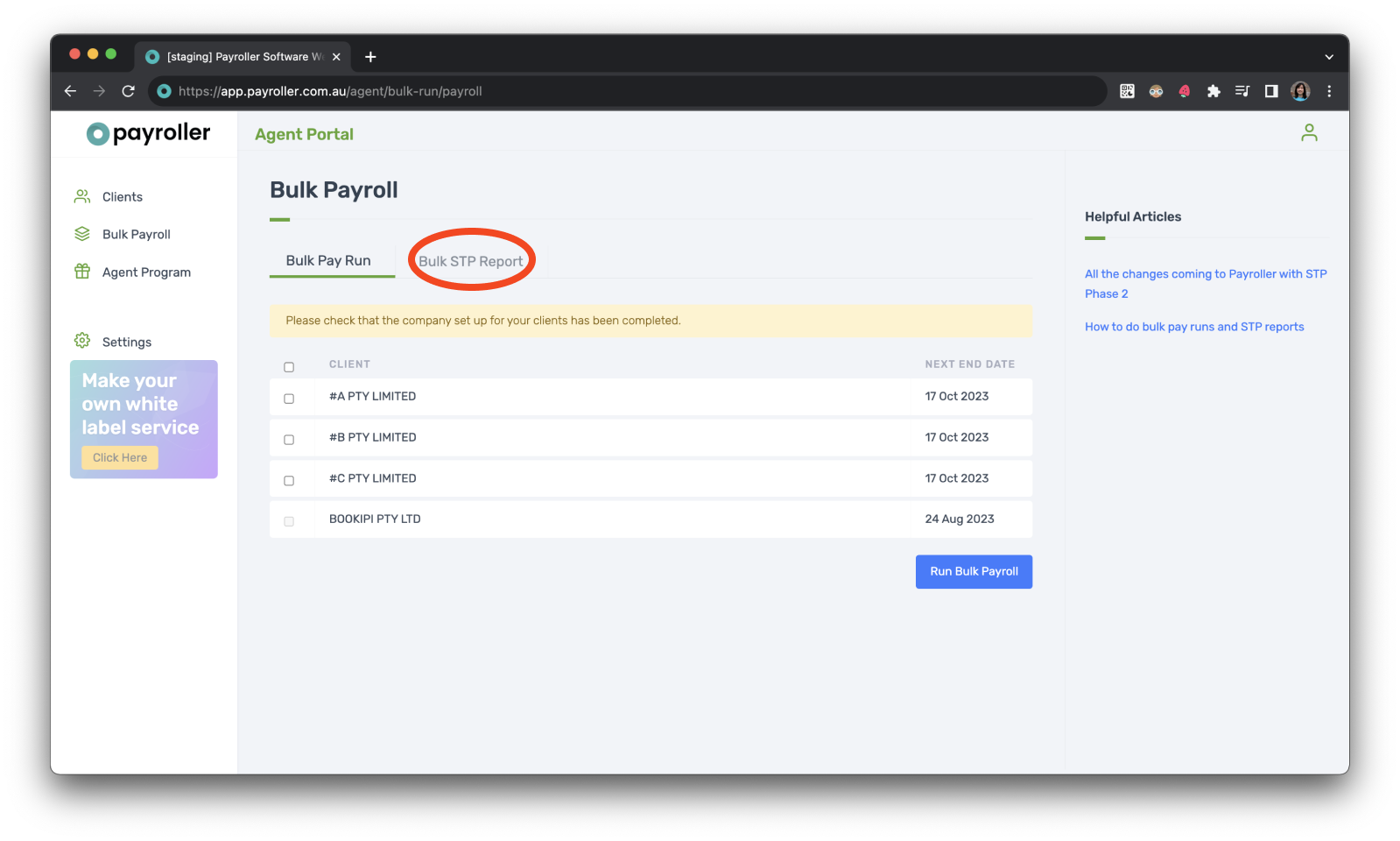Screen dimensions: 1400x841
Task: Switch to the Bulk STP Report tab
Action: coord(470,261)
